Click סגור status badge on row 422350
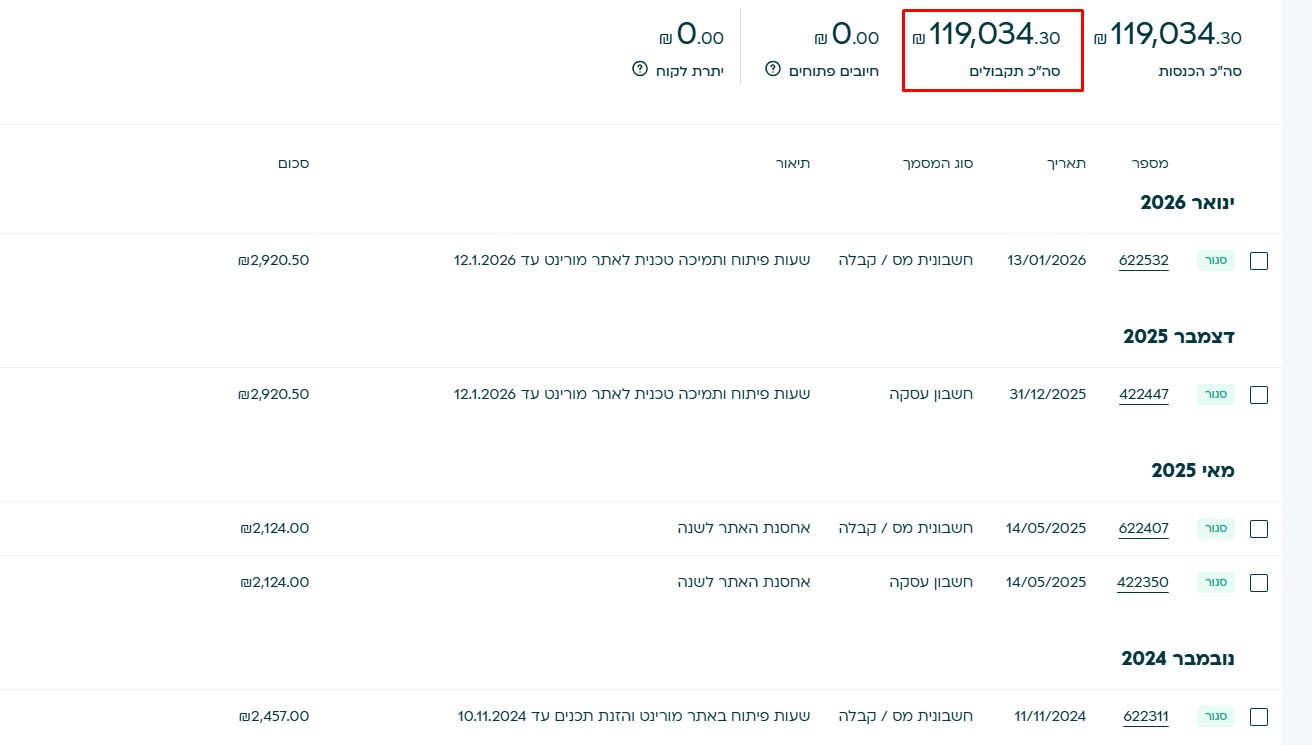1312x745 pixels. coord(1216,583)
